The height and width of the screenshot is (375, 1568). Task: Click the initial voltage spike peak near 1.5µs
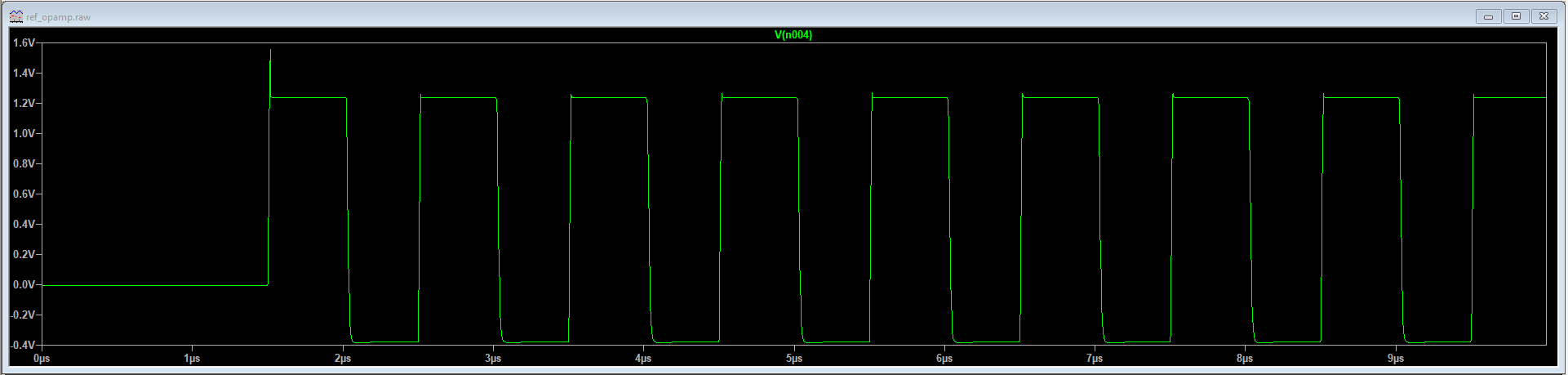click(270, 51)
